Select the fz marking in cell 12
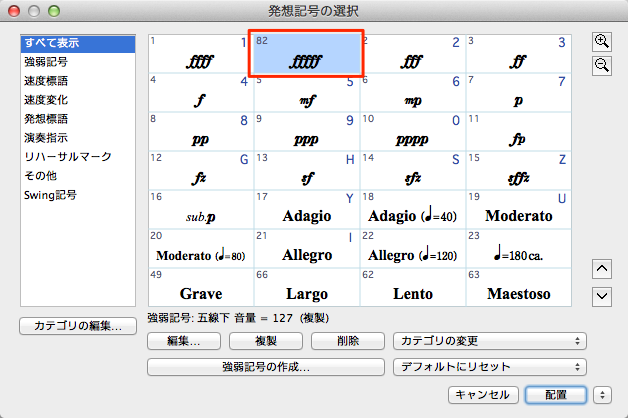The height and width of the screenshot is (418, 628). tap(201, 171)
